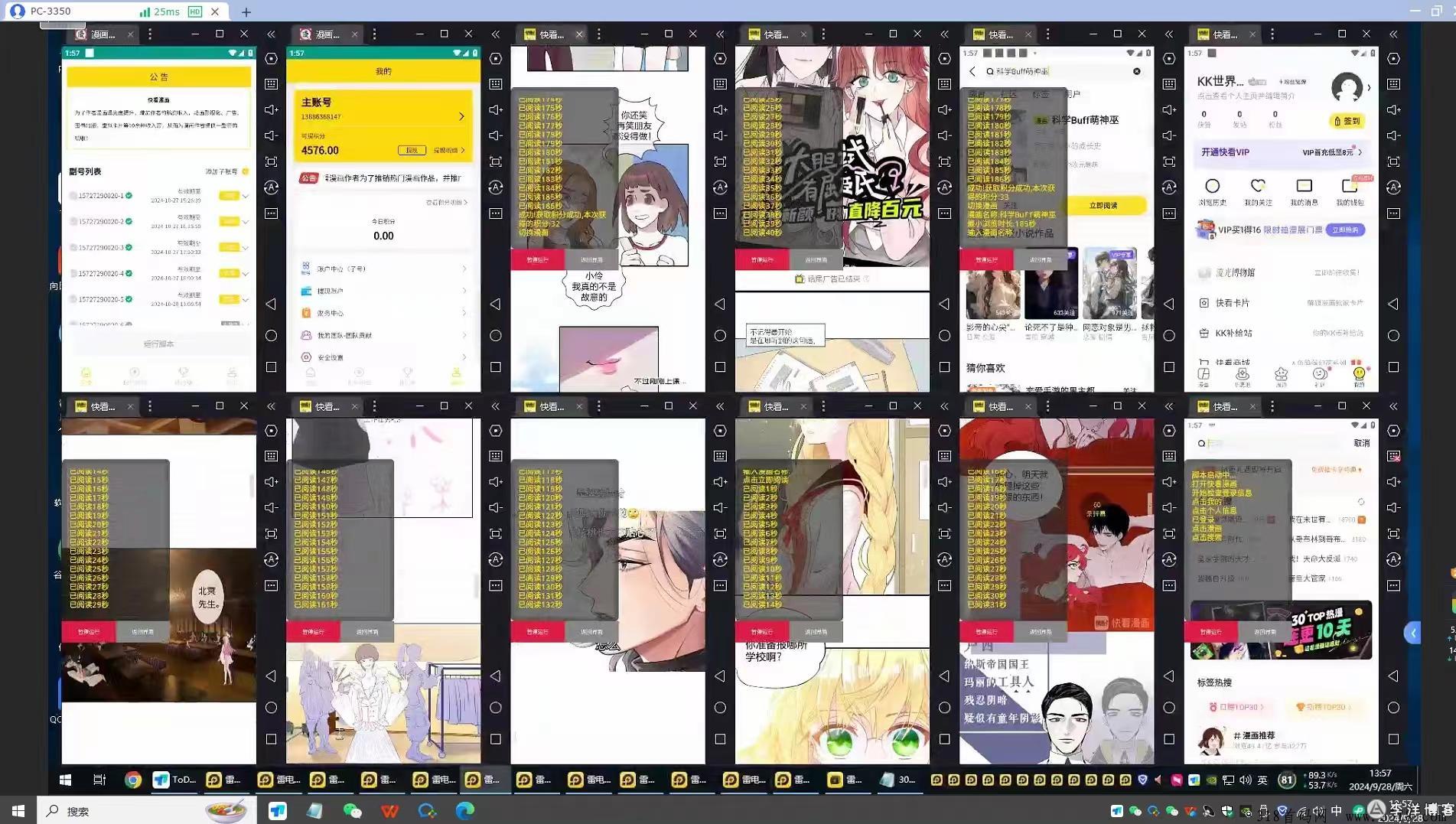1456x824 pixels.
Task: Recent-apps square beside 我的 account emulator
Action: 496,367
